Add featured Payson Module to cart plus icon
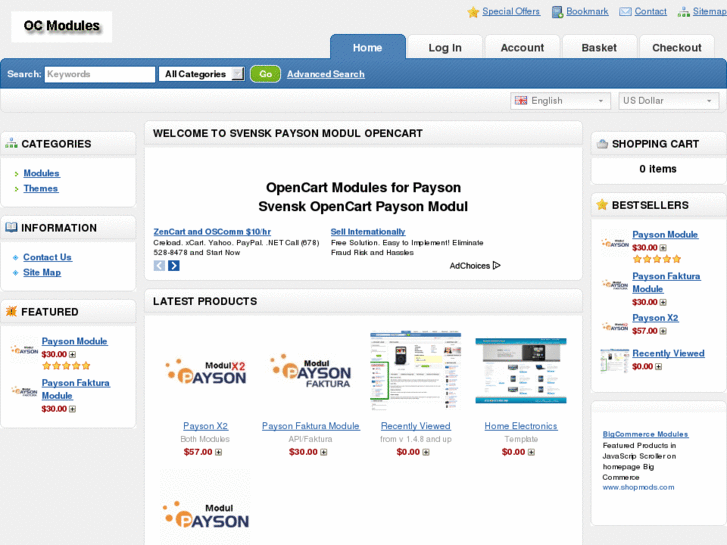The image size is (727, 545). click(72, 354)
